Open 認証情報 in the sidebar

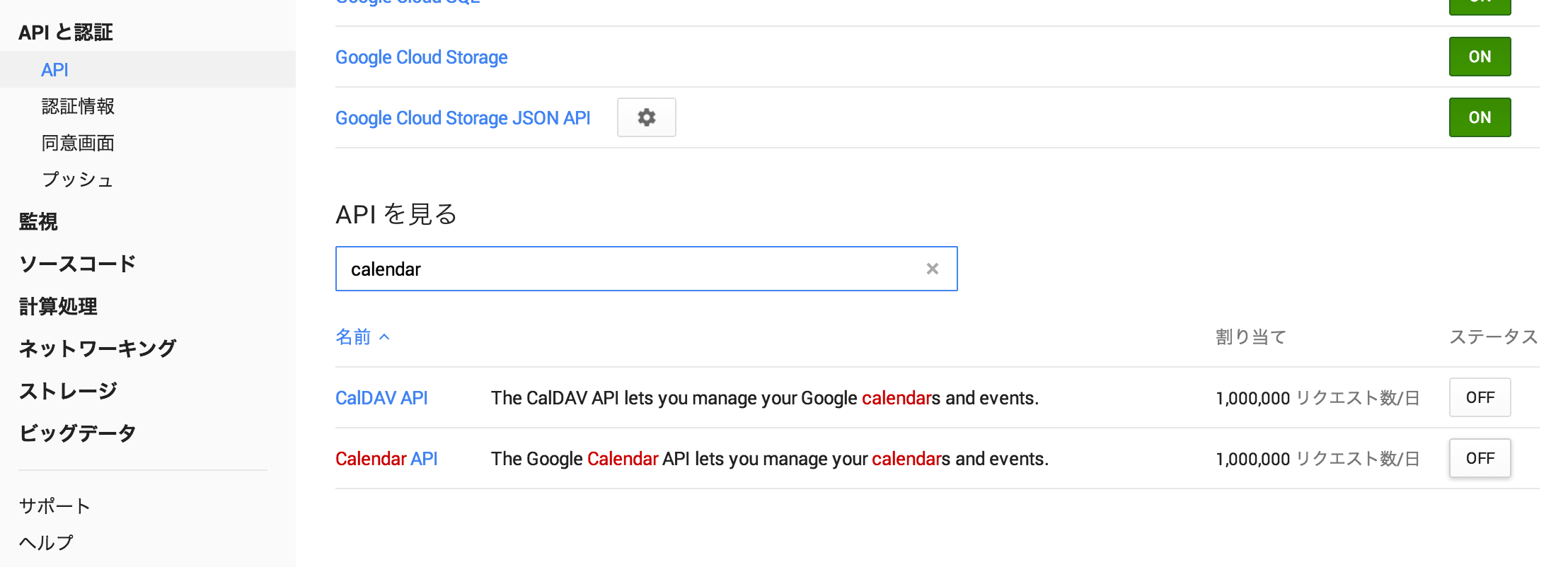[x=78, y=106]
